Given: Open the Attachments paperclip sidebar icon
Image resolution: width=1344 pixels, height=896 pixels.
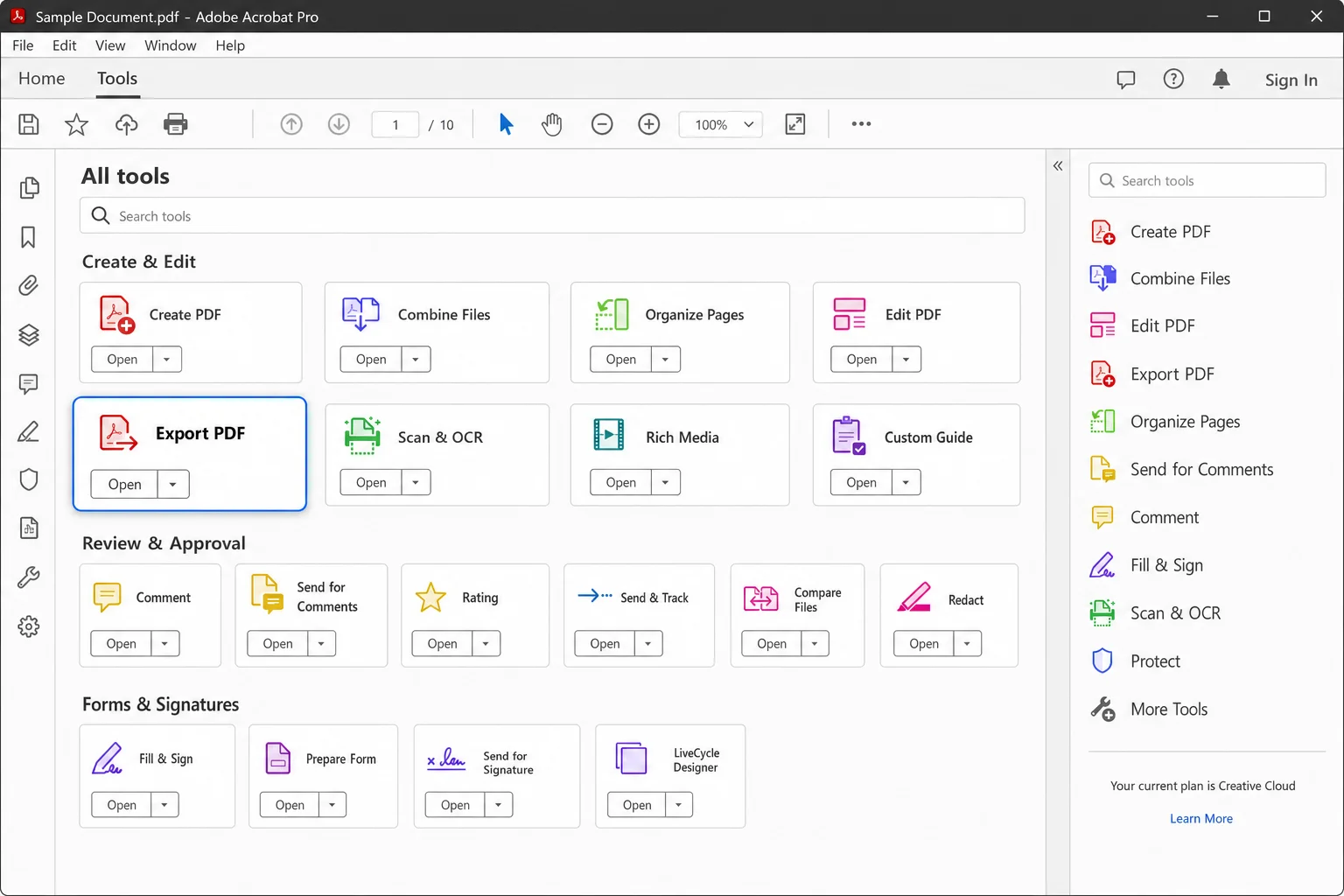Looking at the screenshot, I should coord(29,286).
